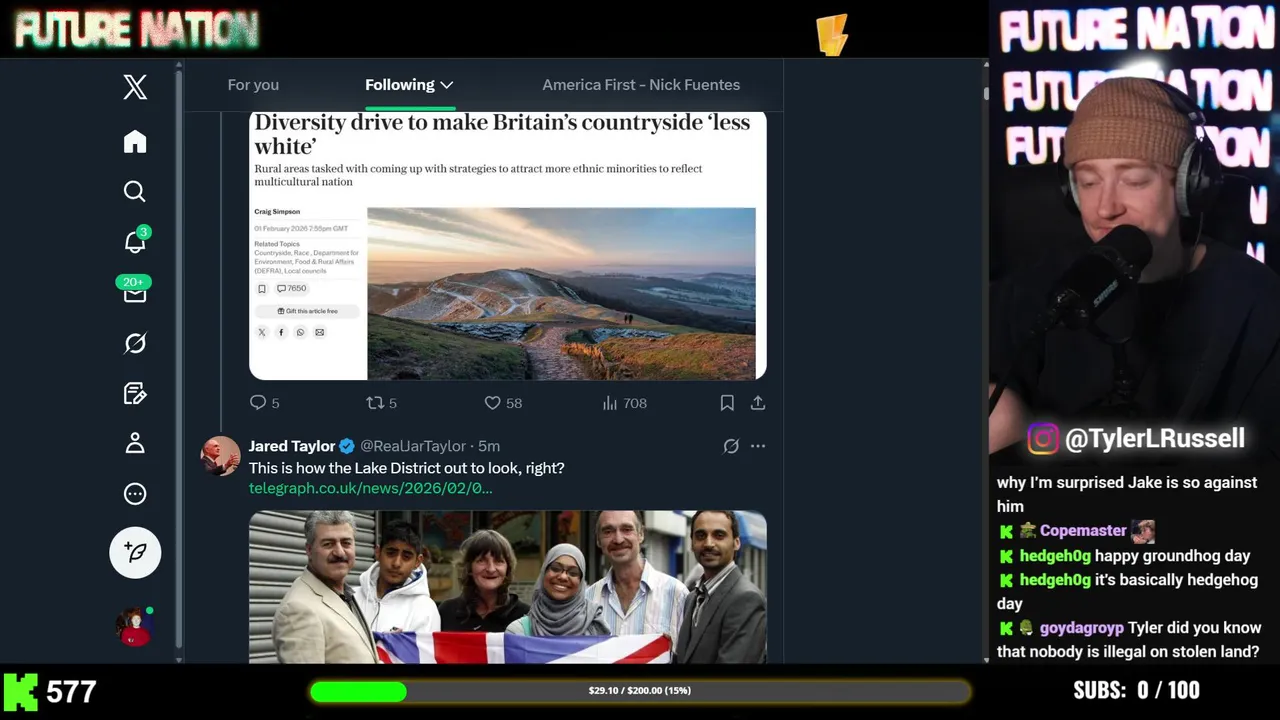Open the group photo with Union flag

pos(508,587)
